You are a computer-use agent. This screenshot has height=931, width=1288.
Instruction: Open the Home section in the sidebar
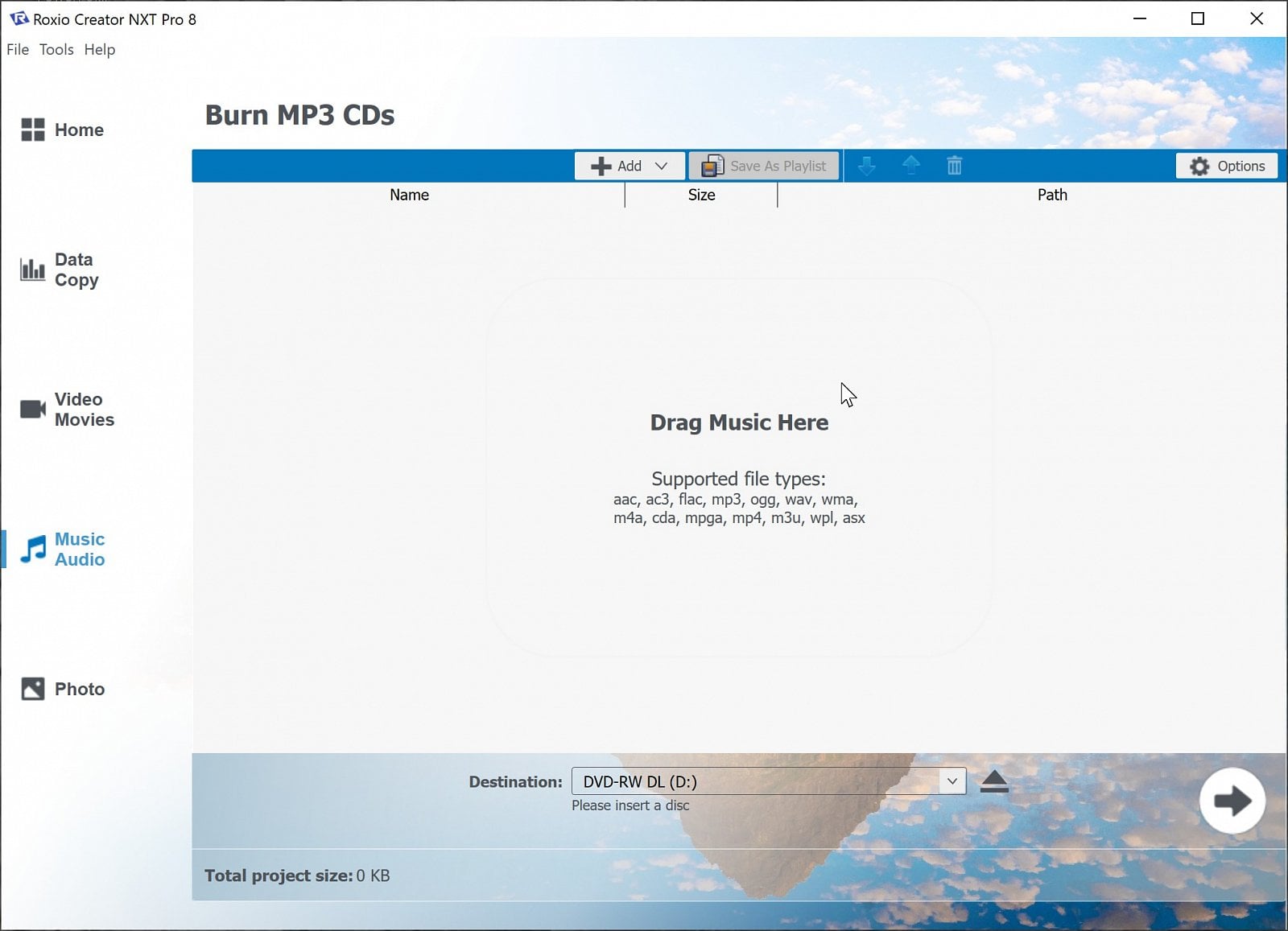pyautogui.click(x=63, y=130)
